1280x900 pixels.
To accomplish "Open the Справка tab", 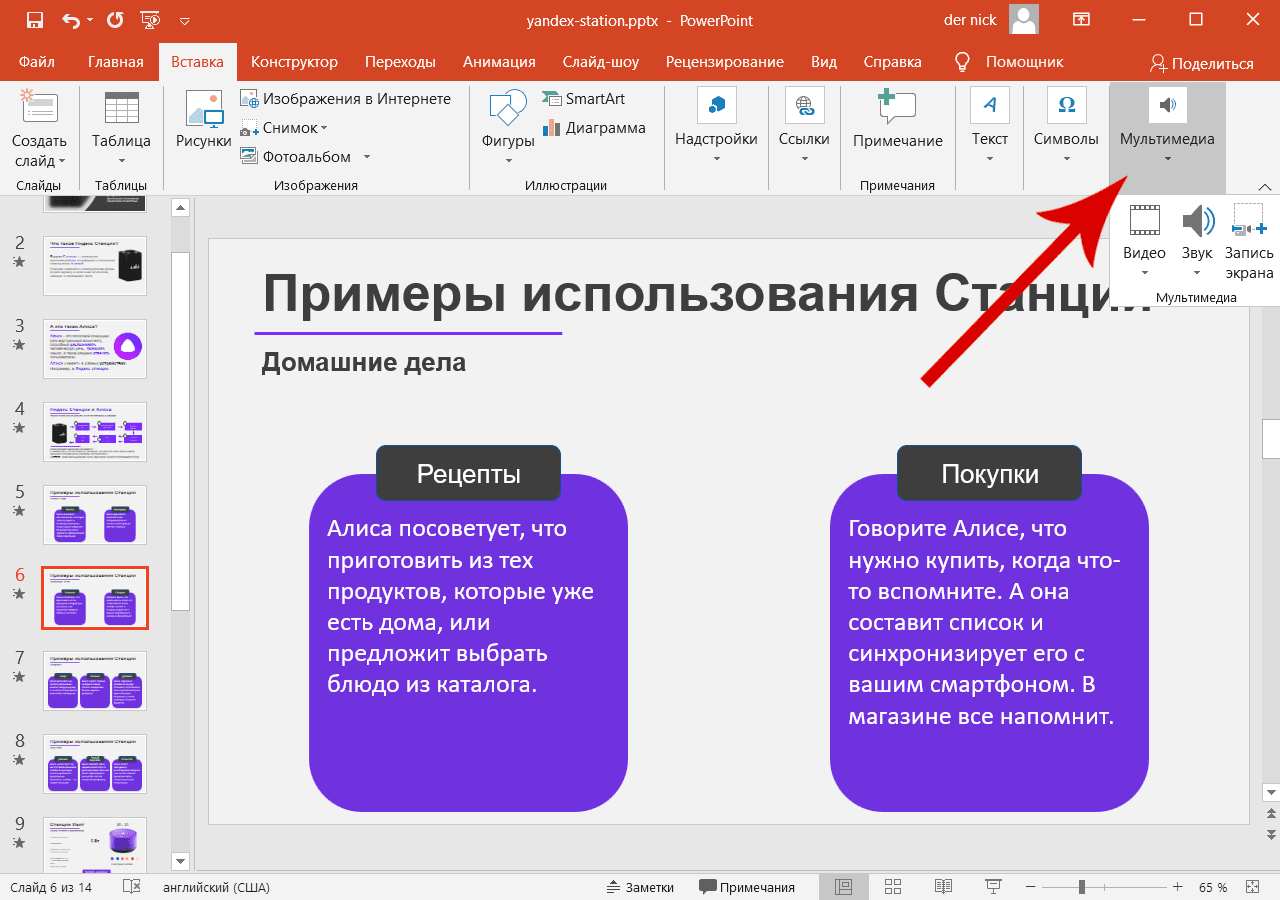I will [x=893, y=62].
